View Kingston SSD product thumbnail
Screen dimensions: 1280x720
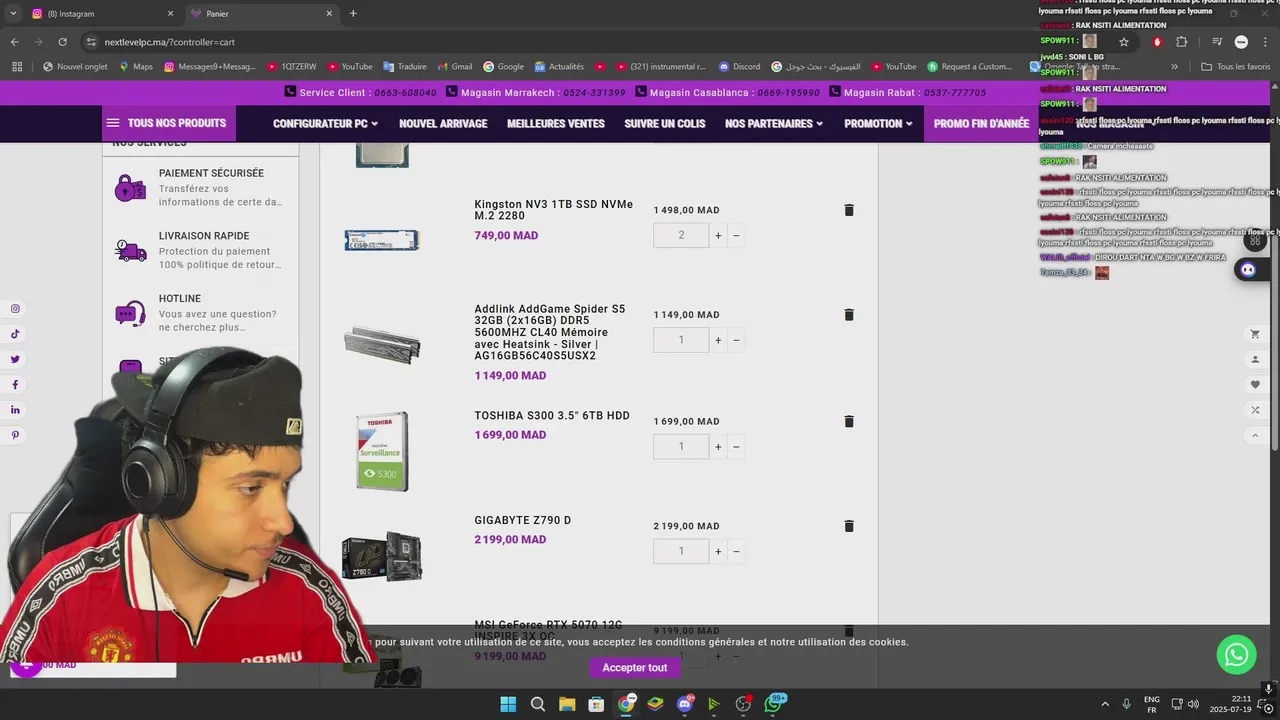[x=382, y=240]
